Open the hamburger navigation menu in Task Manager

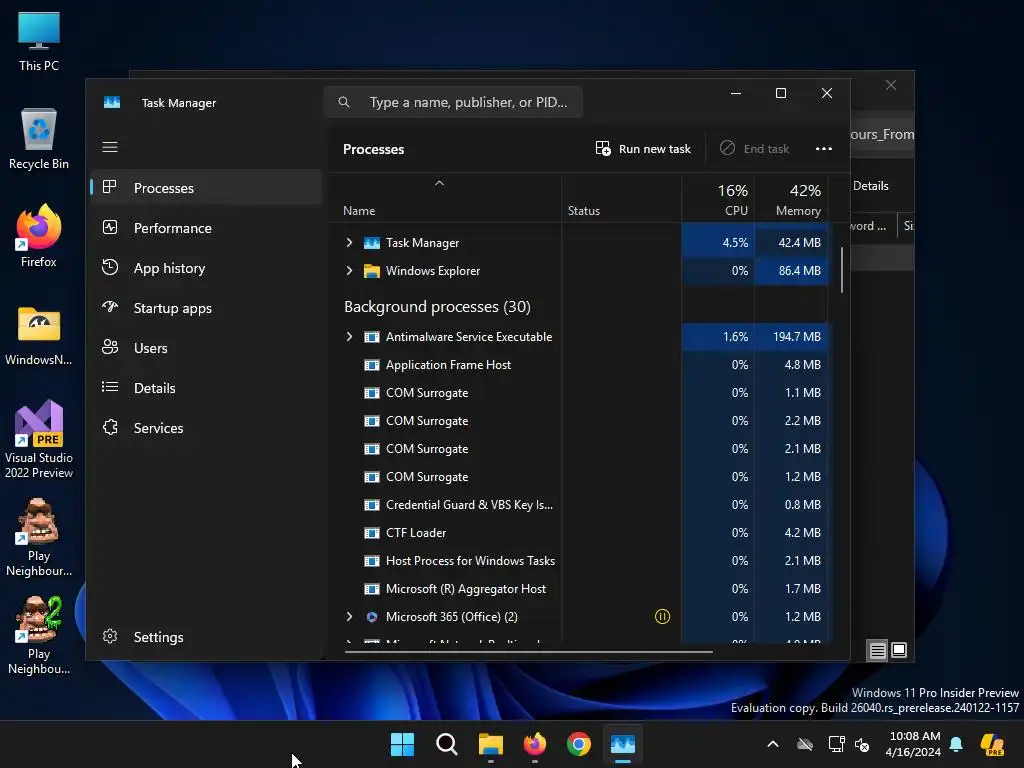tap(110, 147)
